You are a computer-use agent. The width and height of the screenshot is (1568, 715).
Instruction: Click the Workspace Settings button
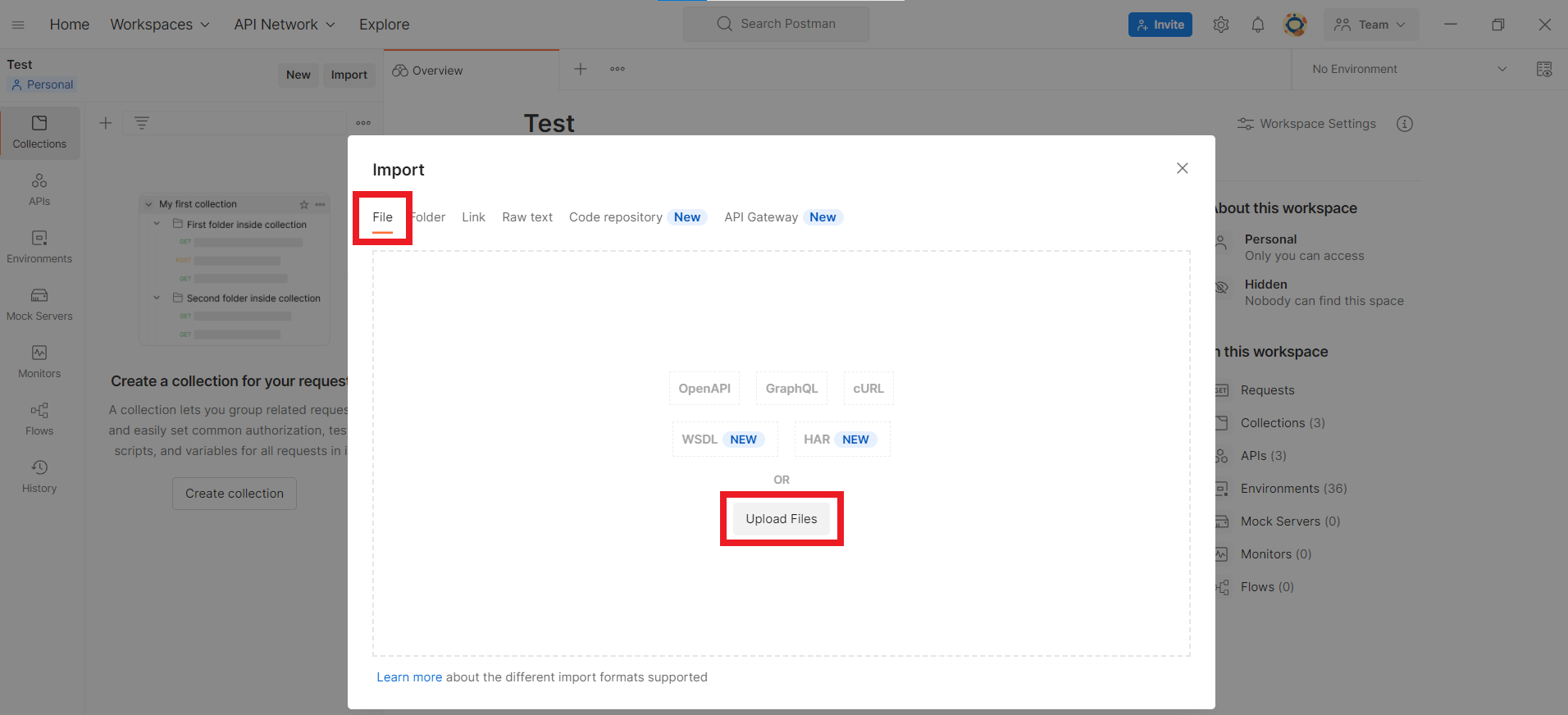[1306, 124]
